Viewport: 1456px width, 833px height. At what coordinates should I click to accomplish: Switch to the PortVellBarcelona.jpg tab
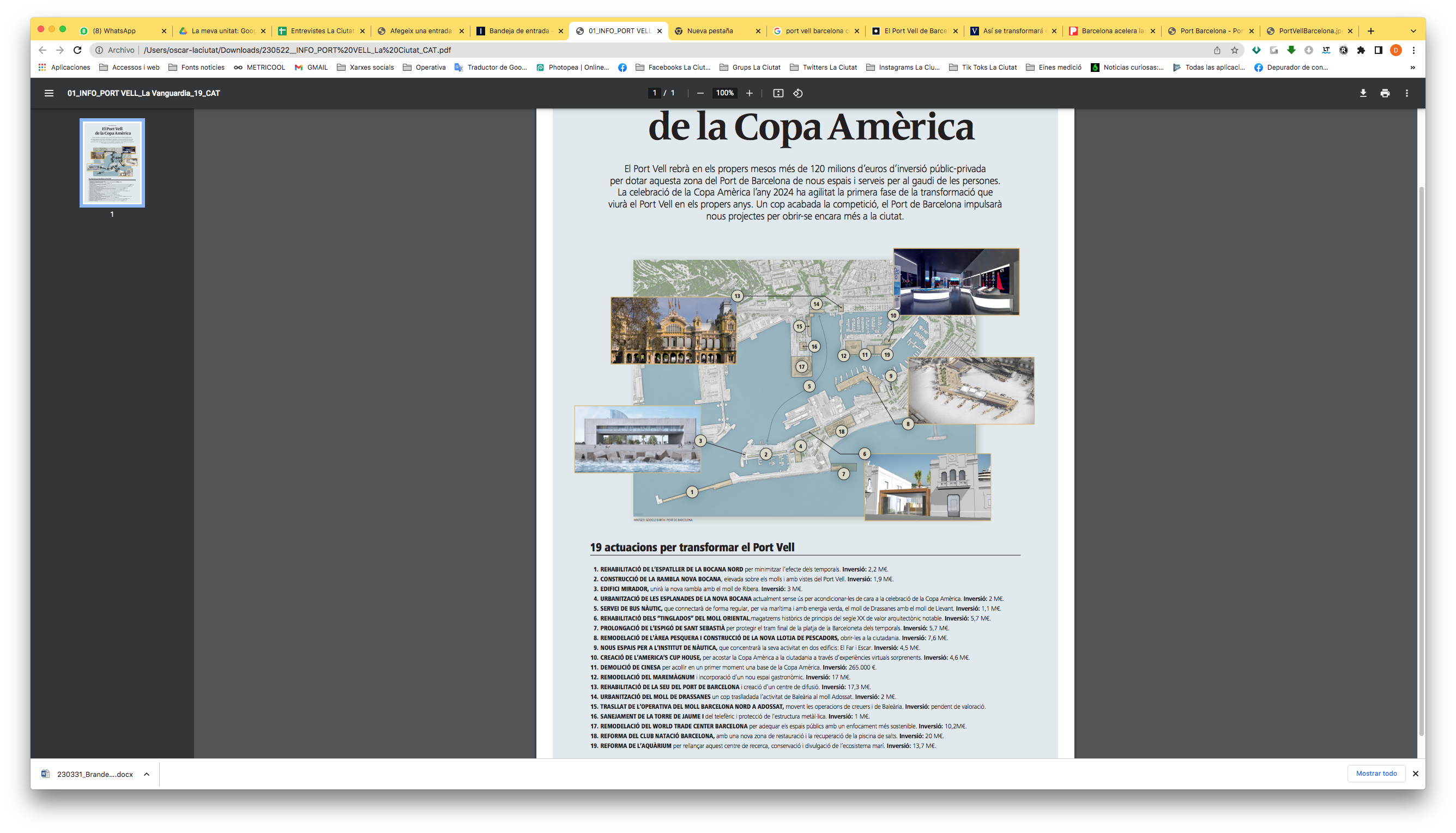coord(1309,31)
